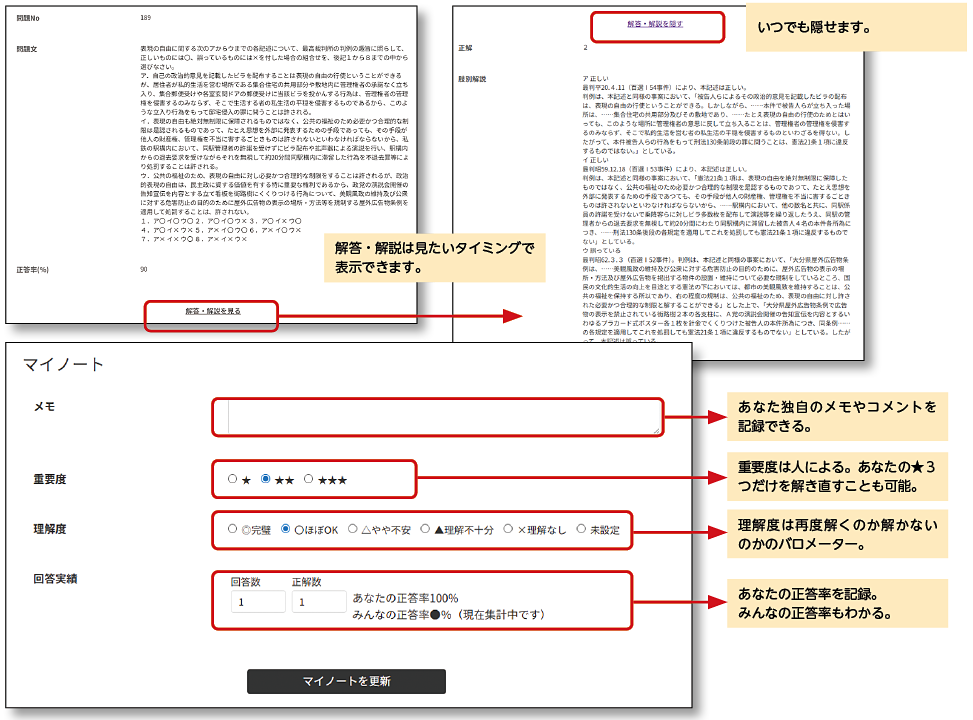This screenshot has width=973, height=720.
Task: Click the 解答・解説を隠す link
Action: (x=655, y=23)
